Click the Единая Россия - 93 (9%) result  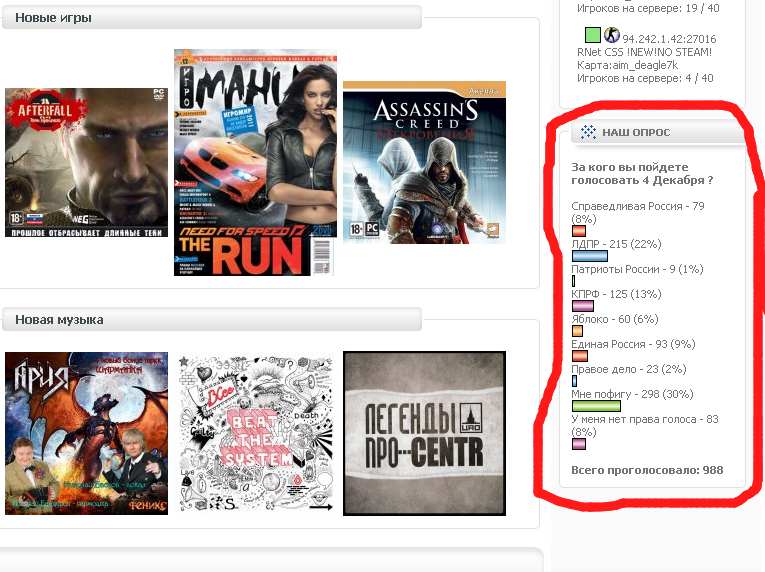tap(633, 344)
